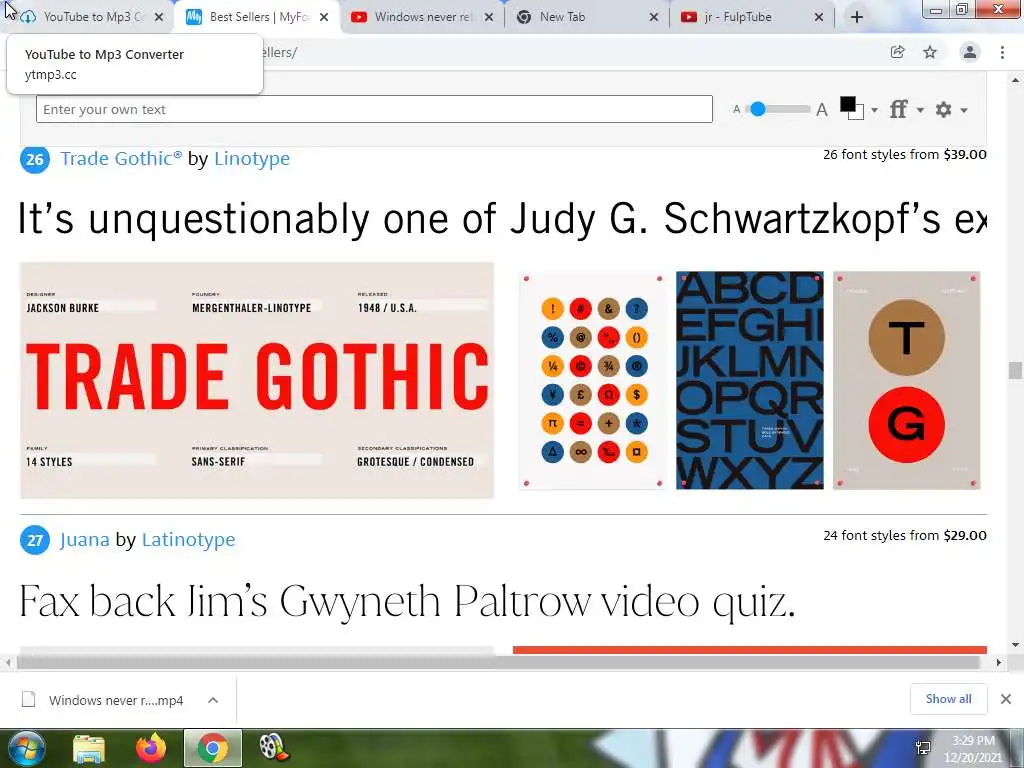
Task: Expand the ff ligatures dropdown arrow
Action: (x=920, y=110)
